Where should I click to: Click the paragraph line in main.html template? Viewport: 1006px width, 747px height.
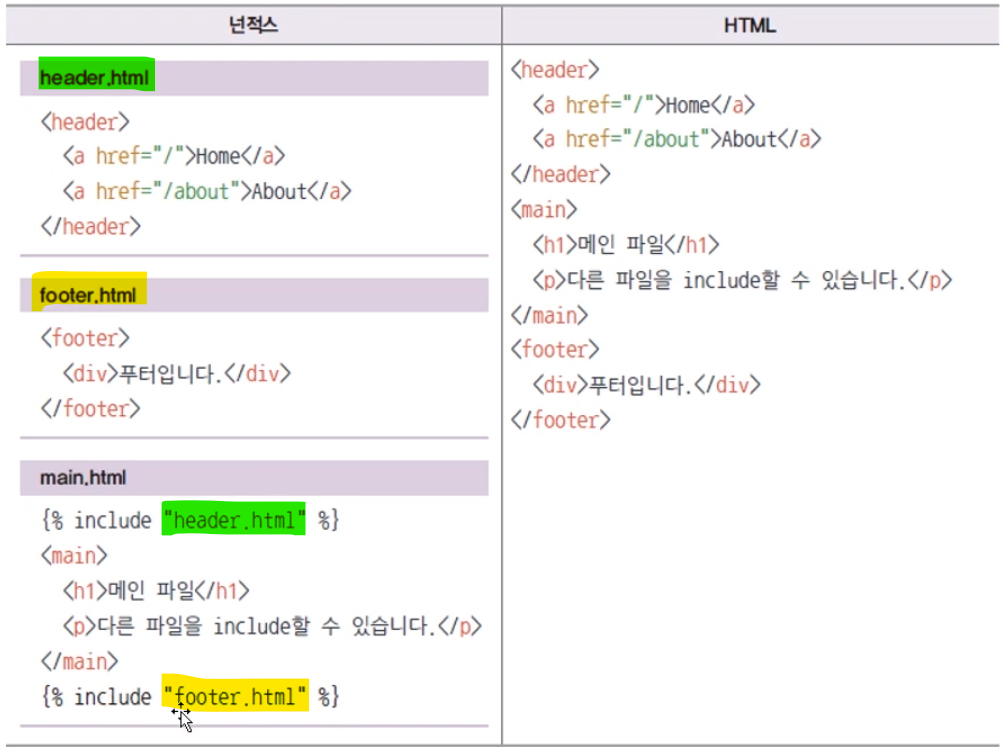pos(272,626)
